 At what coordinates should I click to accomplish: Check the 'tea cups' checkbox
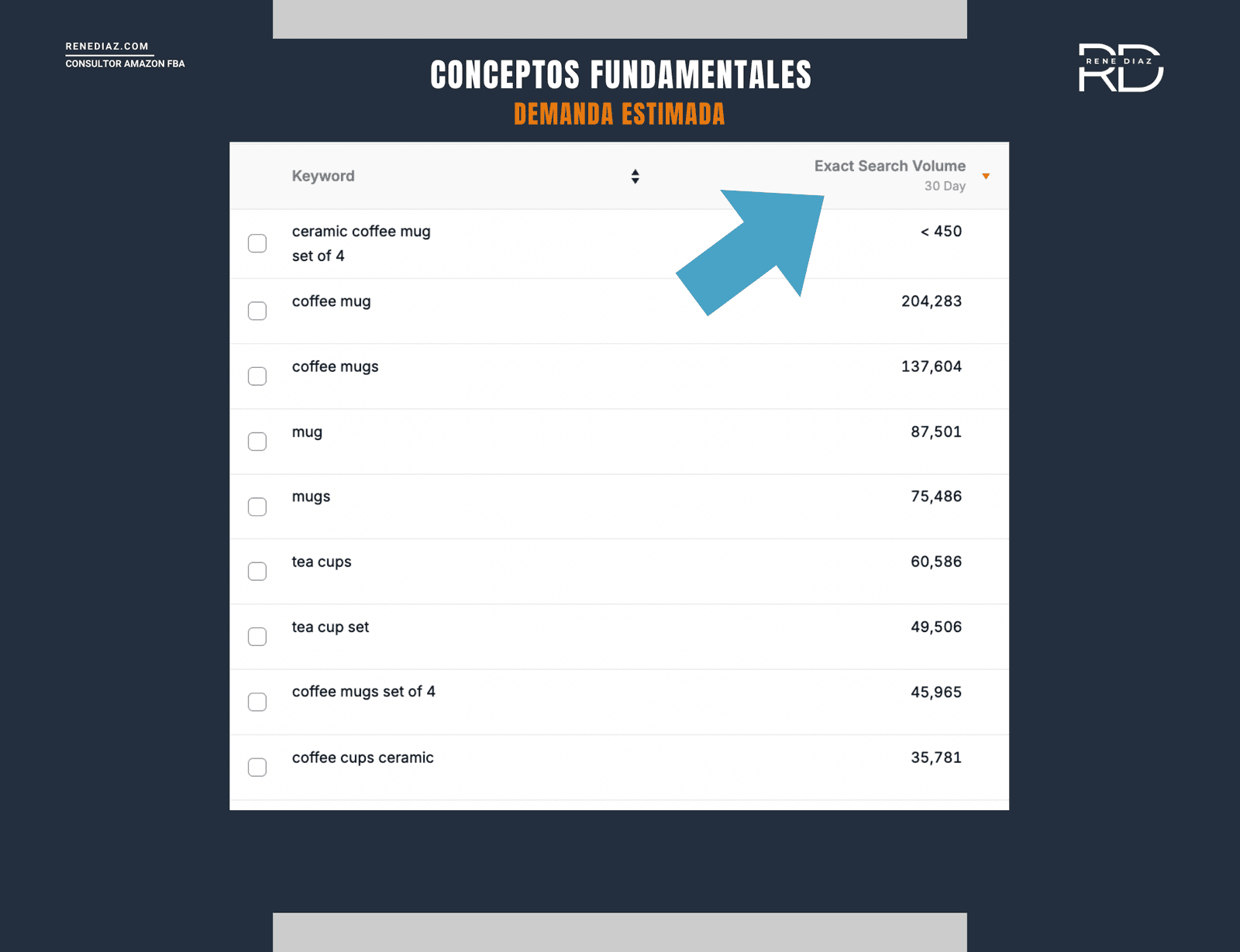pos(257,572)
